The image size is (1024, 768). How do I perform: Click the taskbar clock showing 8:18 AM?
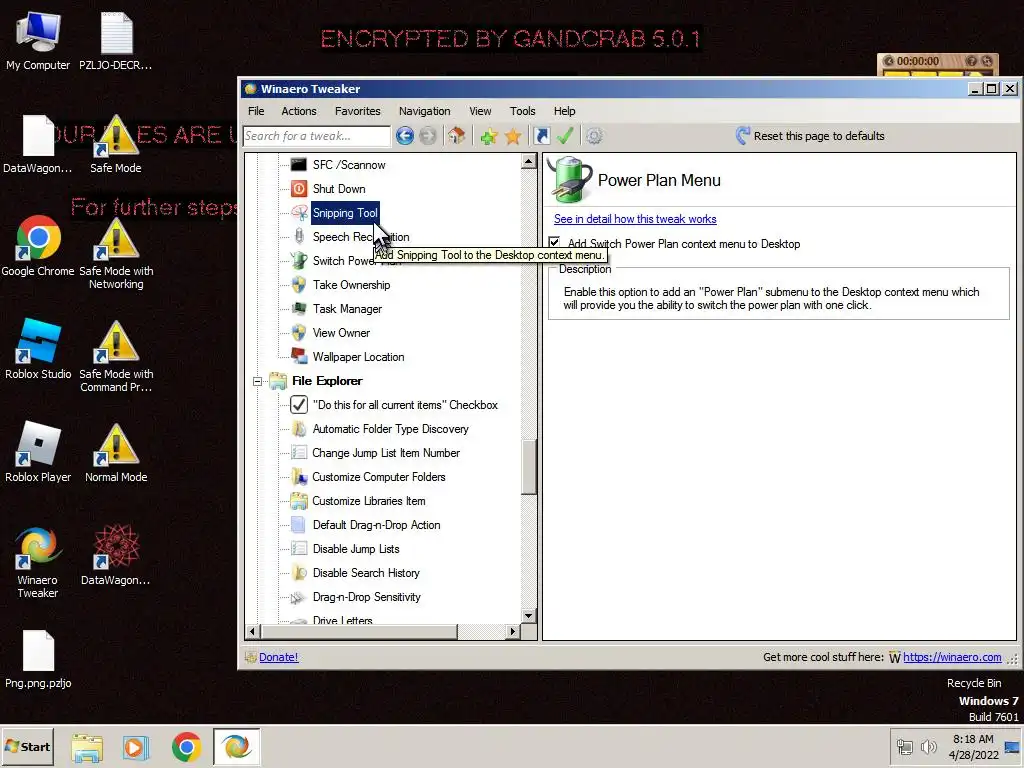click(973, 746)
